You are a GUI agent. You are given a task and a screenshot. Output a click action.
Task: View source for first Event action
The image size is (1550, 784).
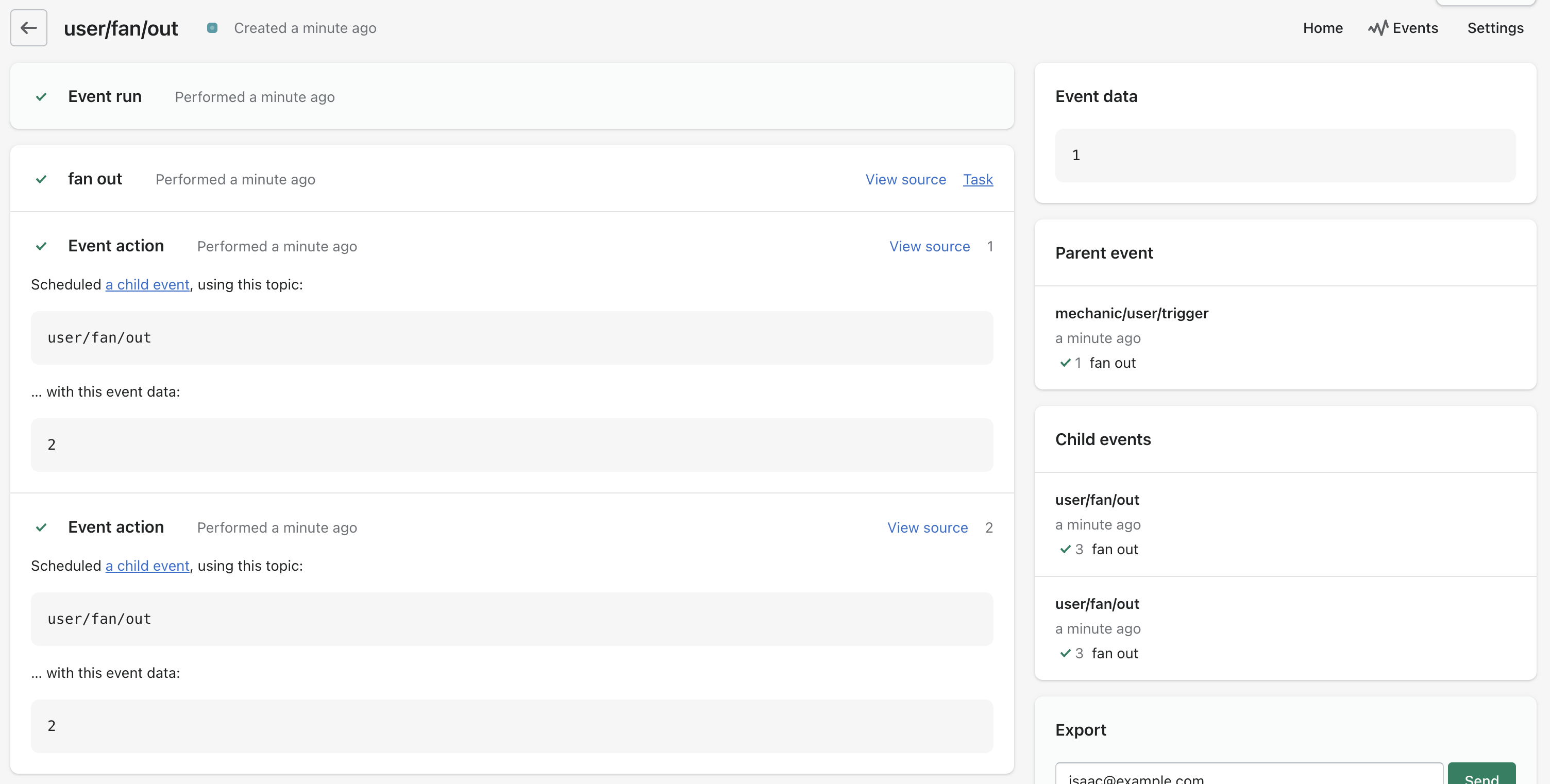pos(930,246)
